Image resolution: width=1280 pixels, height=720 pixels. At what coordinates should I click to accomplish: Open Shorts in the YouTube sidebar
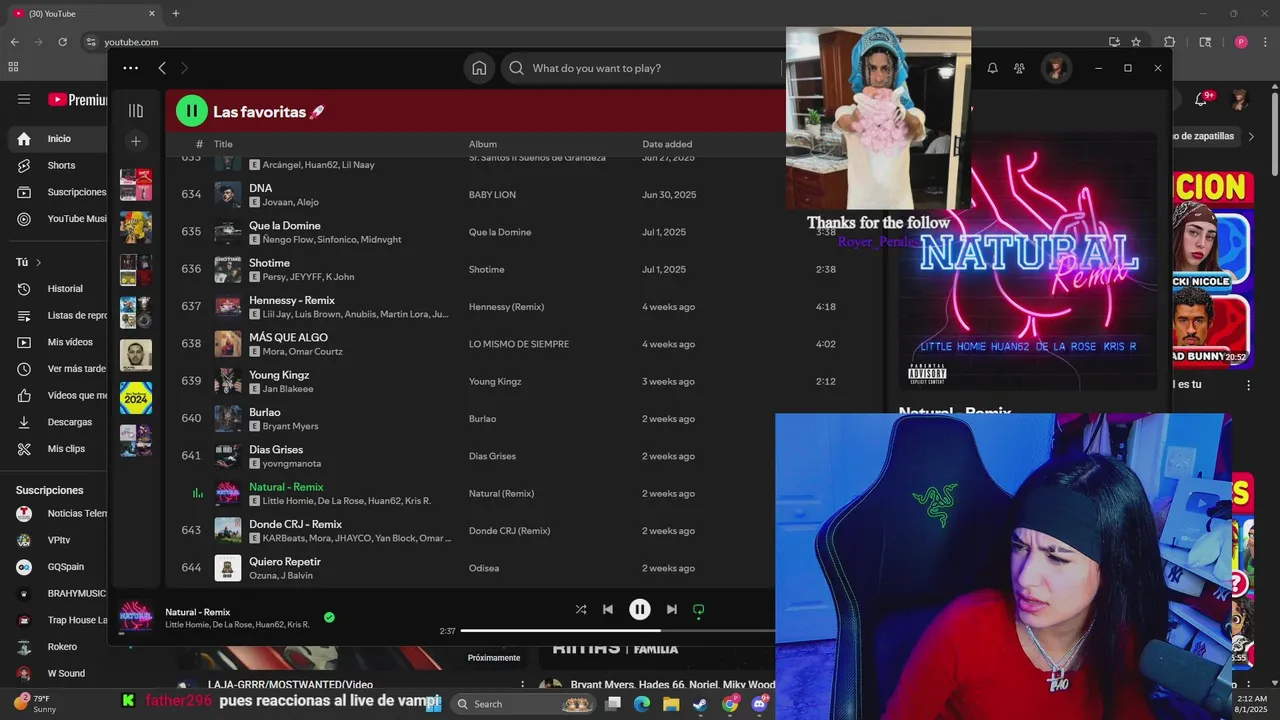61,165
